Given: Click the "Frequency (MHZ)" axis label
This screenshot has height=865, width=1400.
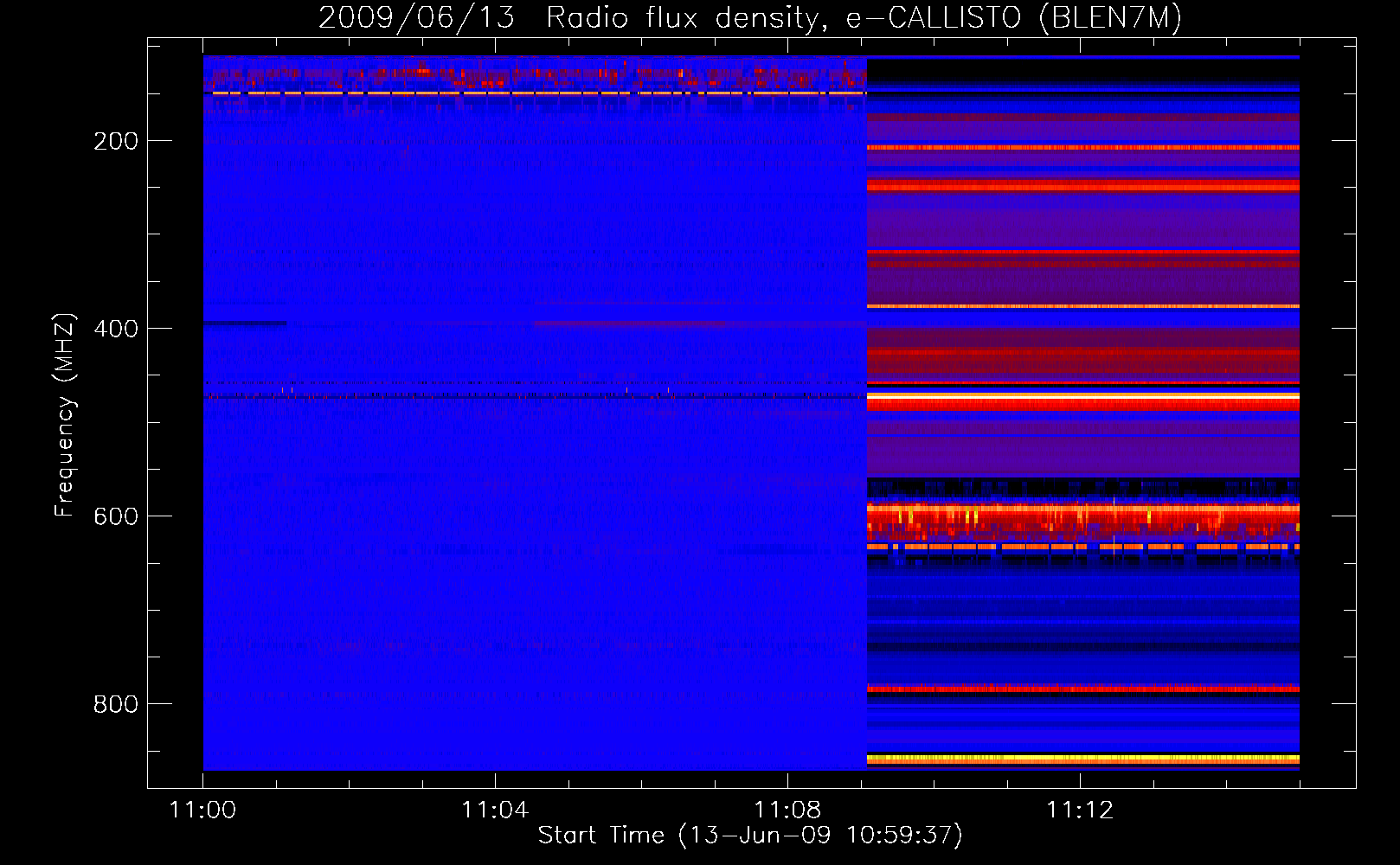Looking at the screenshot, I should click(65, 415).
